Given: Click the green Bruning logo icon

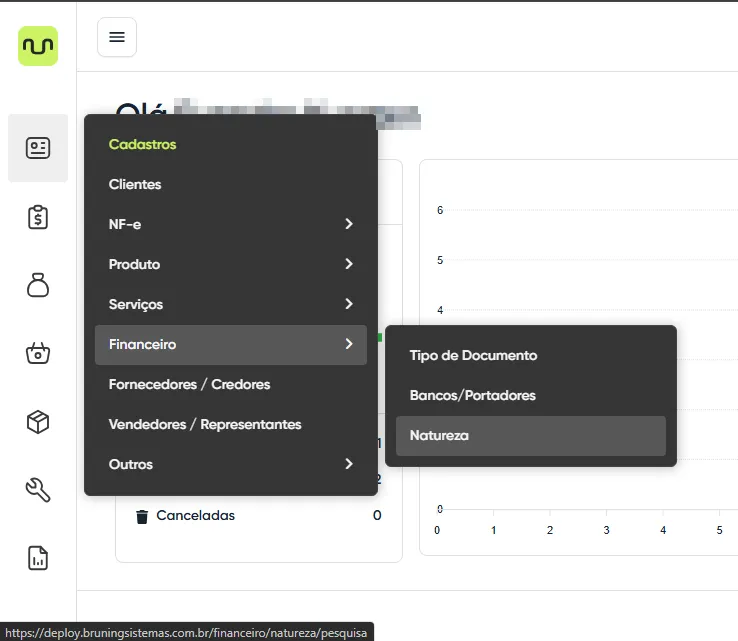Looking at the screenshot, I should pyautogui.click(x=38, y=46).
